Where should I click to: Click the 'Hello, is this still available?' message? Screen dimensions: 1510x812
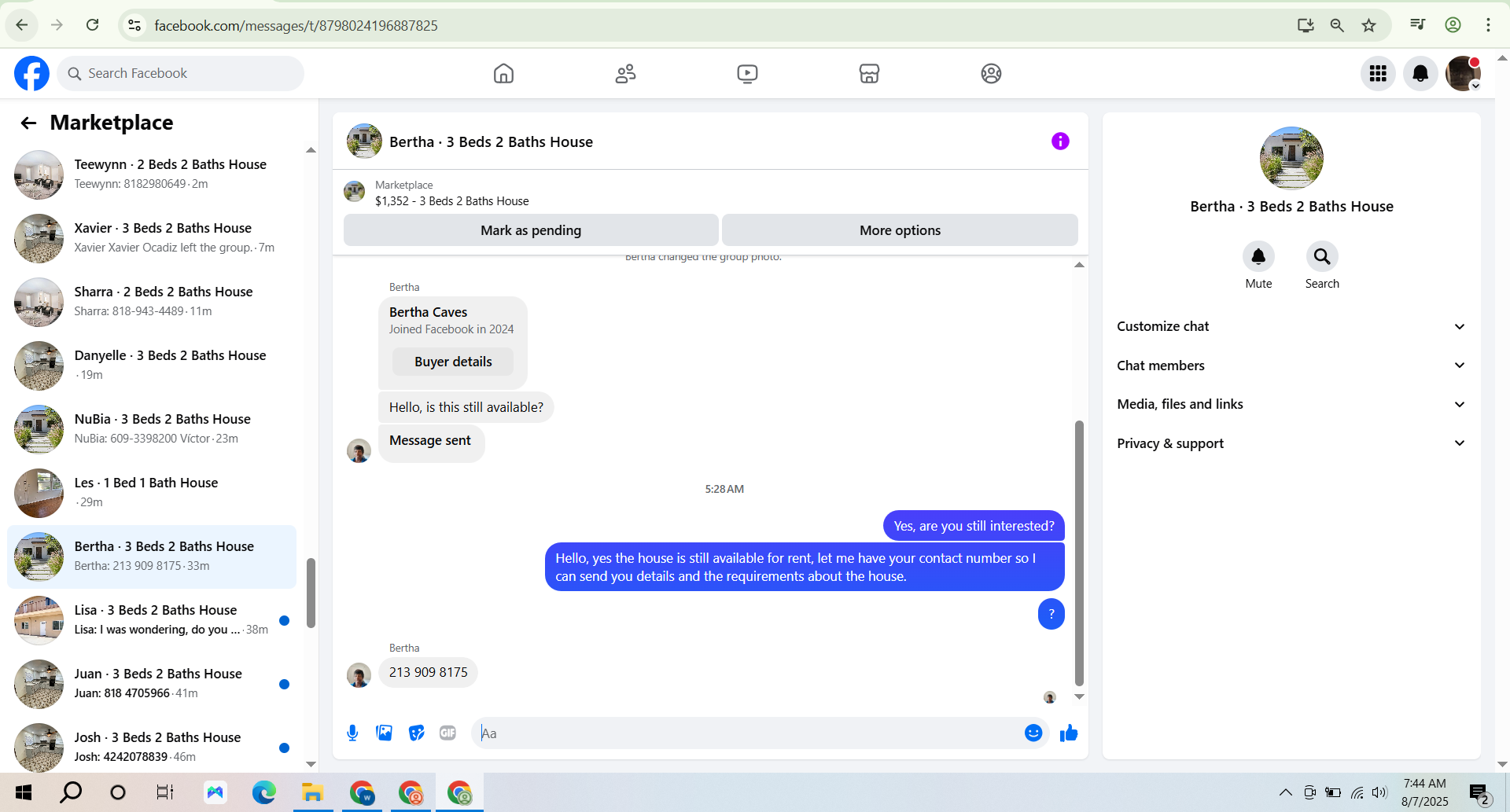(466, 407)
